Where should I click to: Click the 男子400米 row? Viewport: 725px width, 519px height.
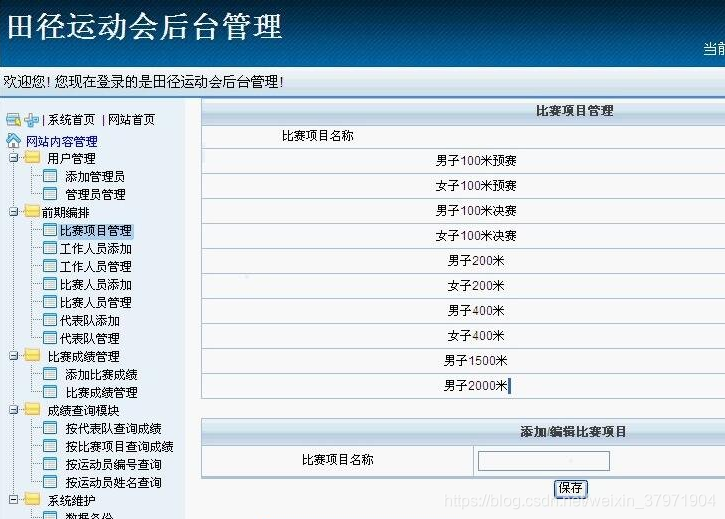463,311
